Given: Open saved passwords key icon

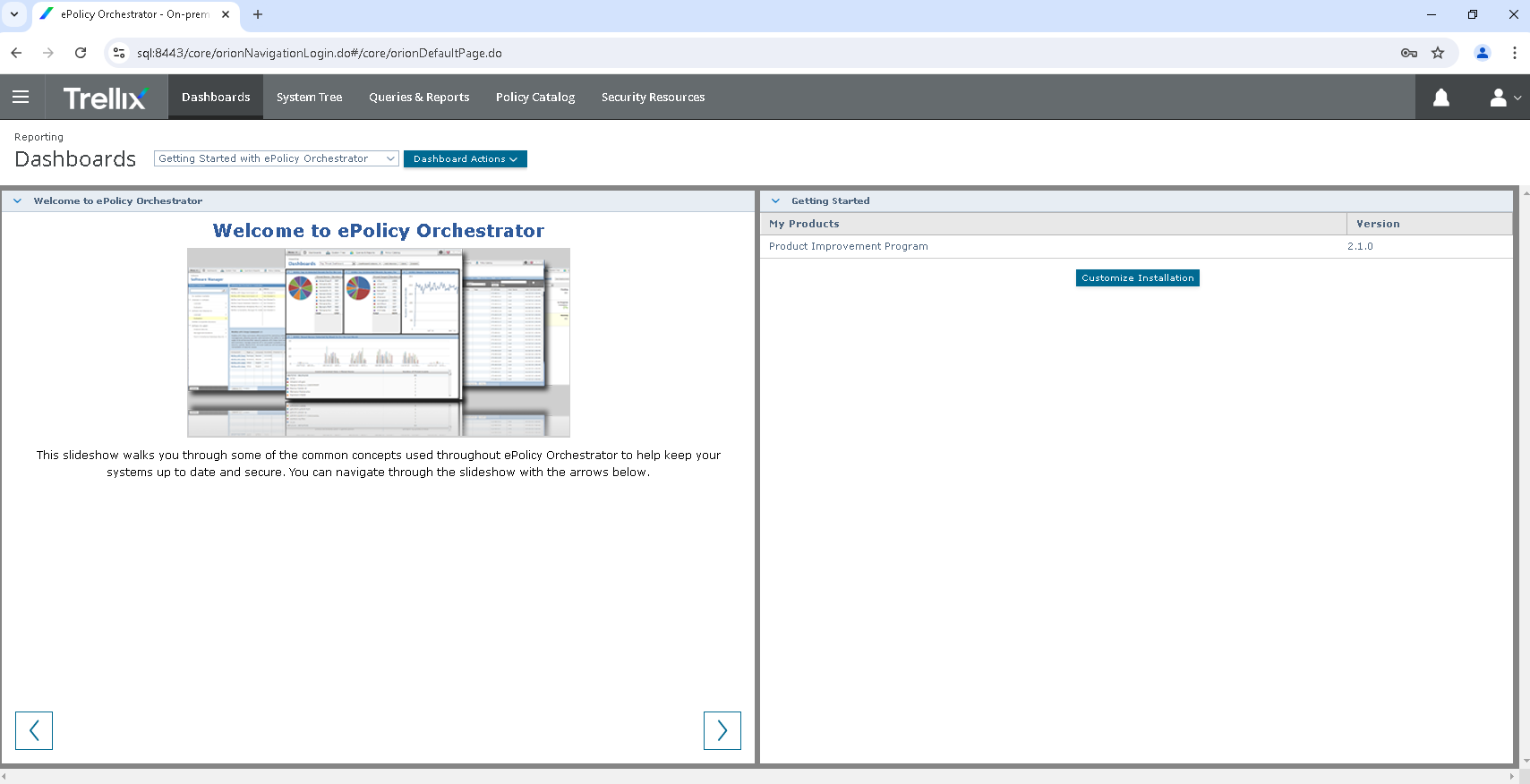Looking at the screenshot, I should [x=1408, y=53].
